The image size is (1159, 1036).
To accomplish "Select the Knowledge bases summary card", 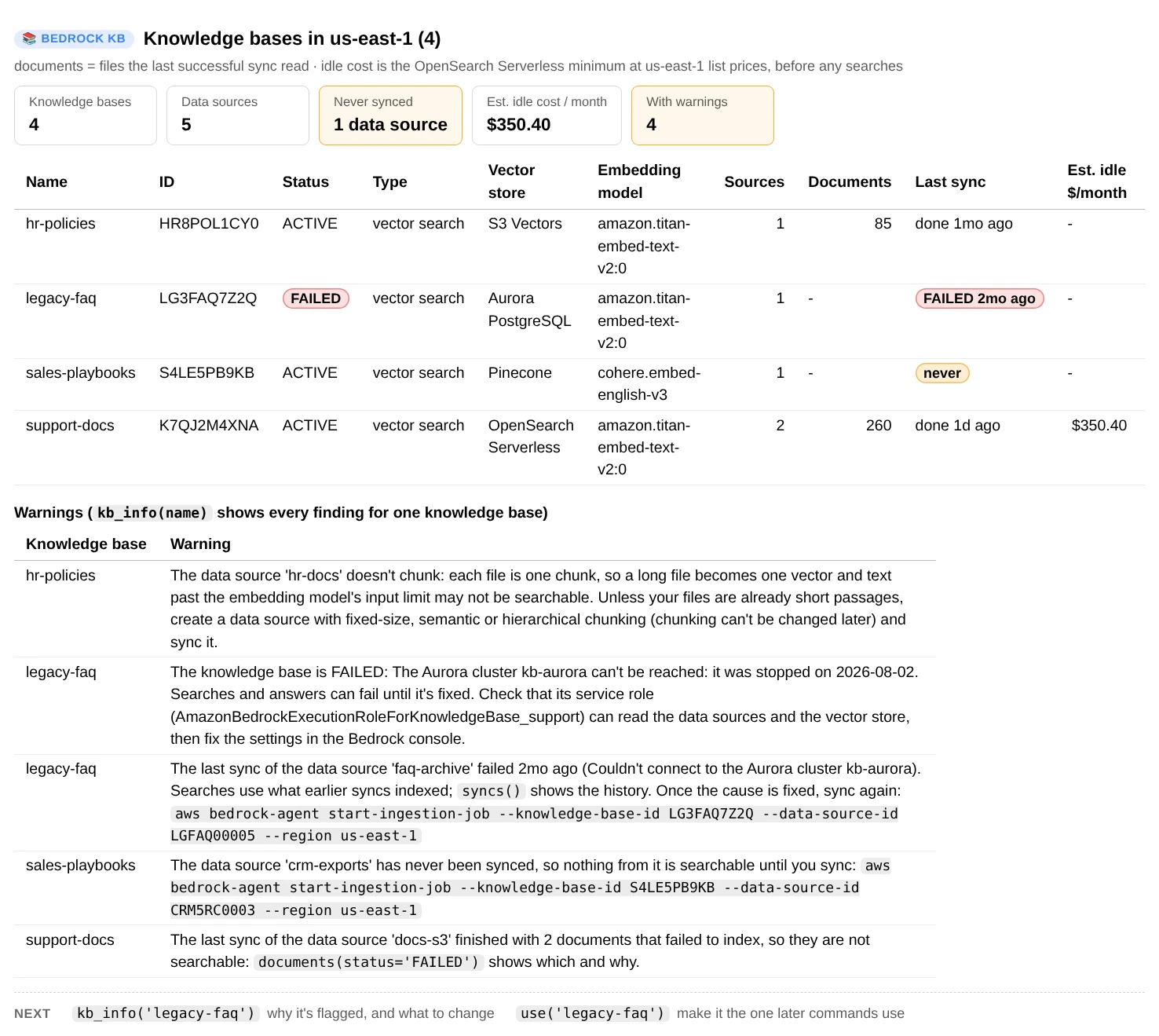I will [x=86, y=115].
